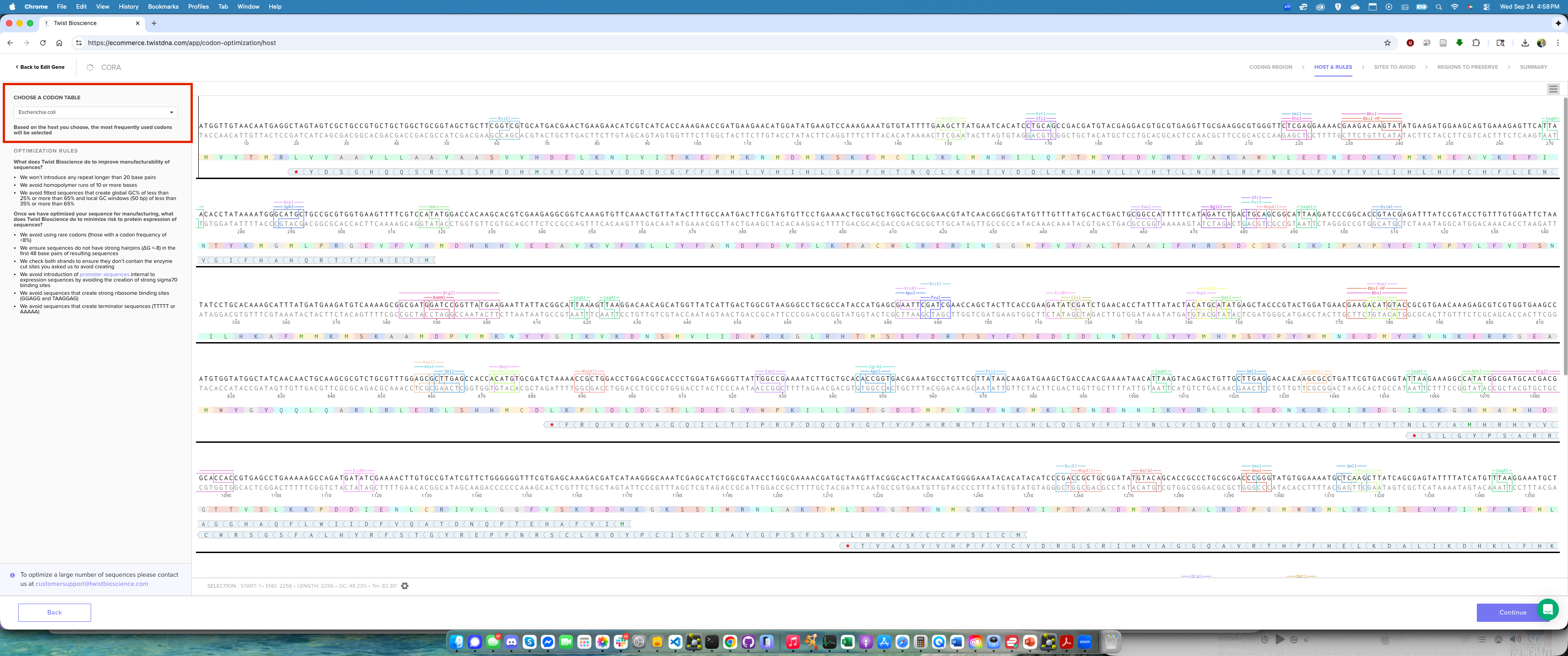Open the green chat support bubble

[1547, 609]
